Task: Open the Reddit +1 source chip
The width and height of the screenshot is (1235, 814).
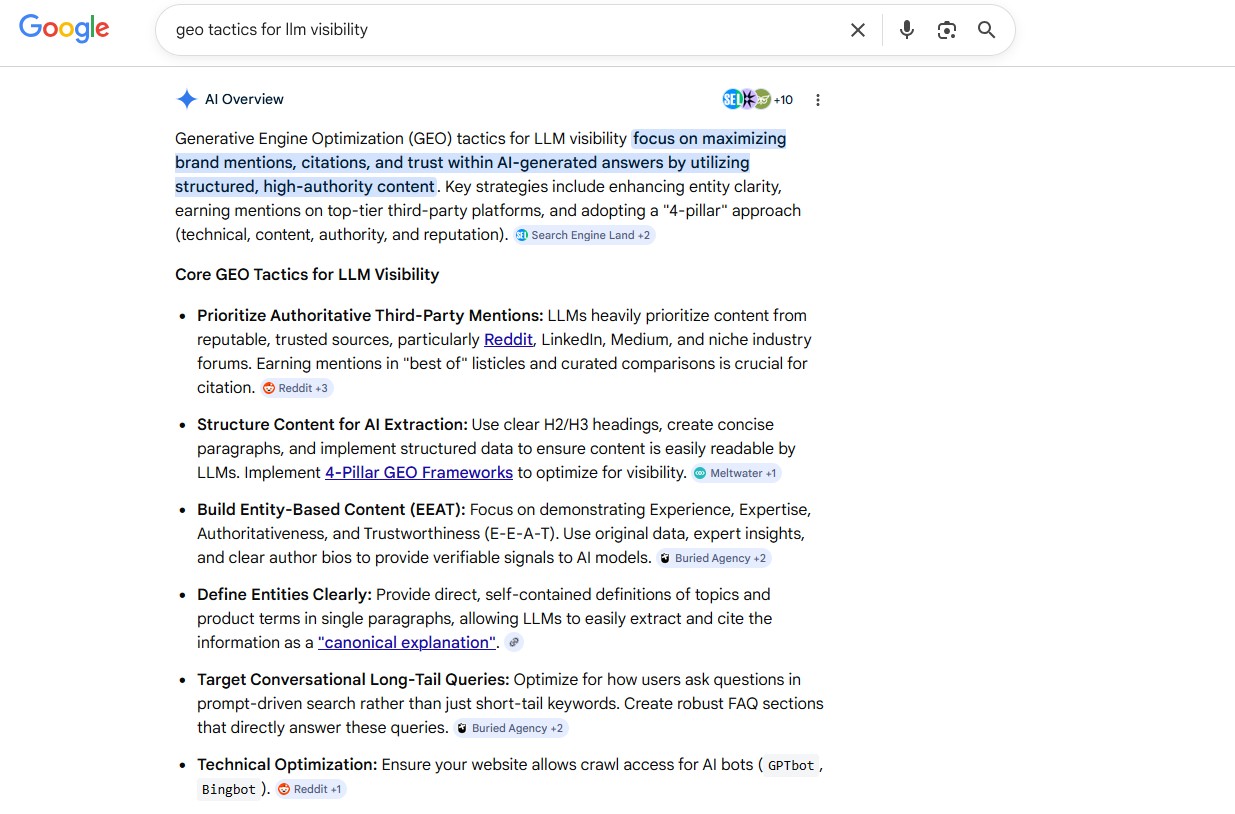Action: [310, 789]
